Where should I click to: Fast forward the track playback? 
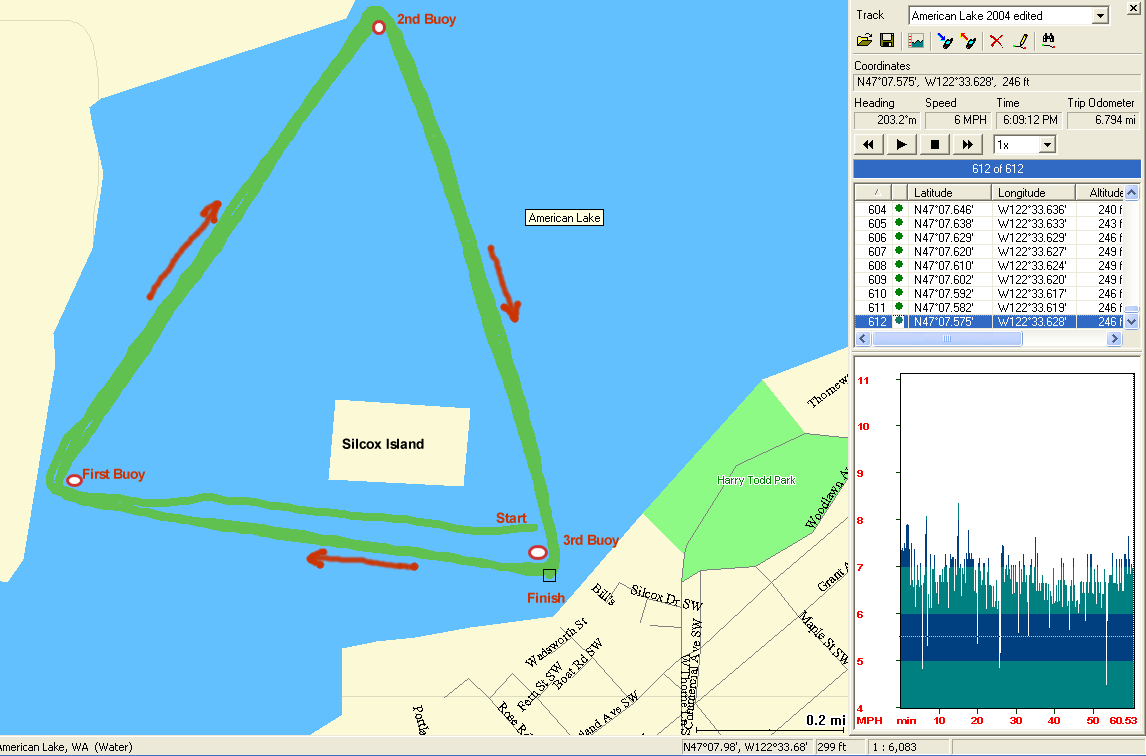pyautogui.click(x=967, y=145)
